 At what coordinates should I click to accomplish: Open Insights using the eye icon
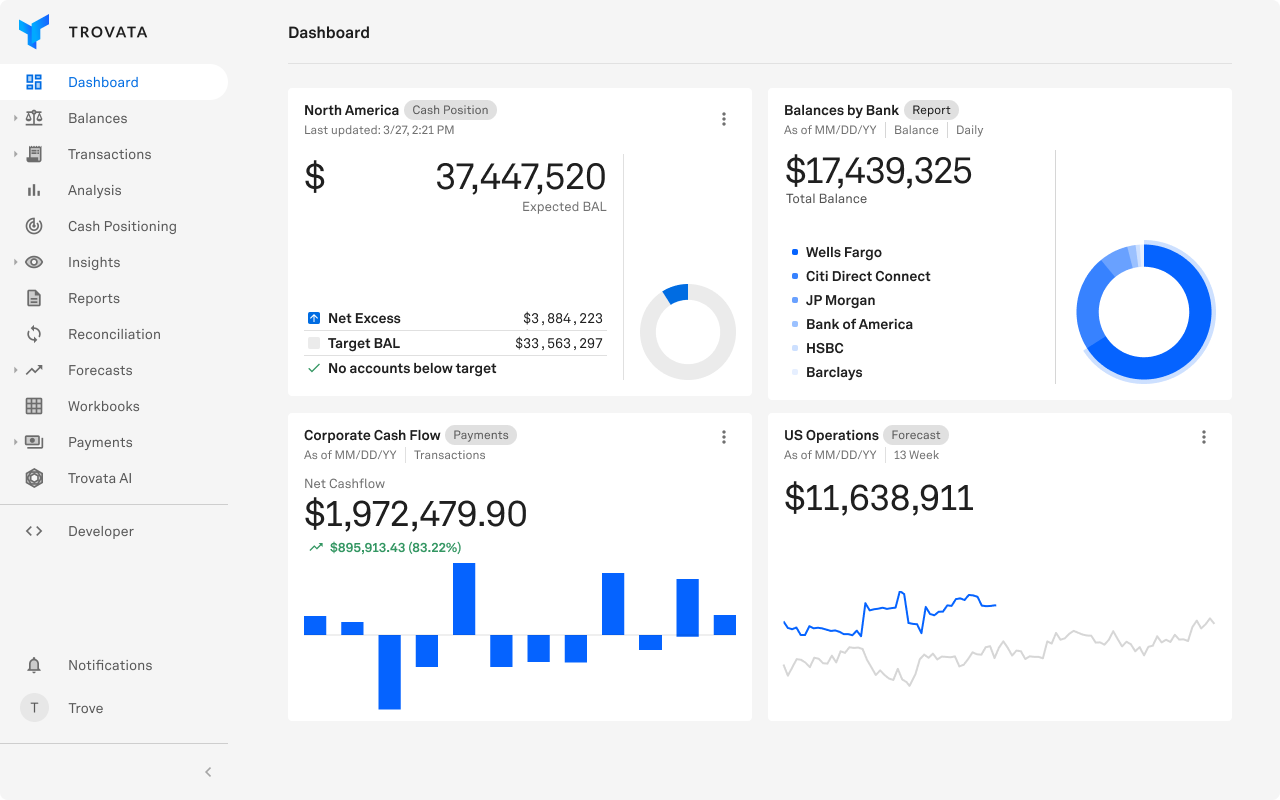34,262
